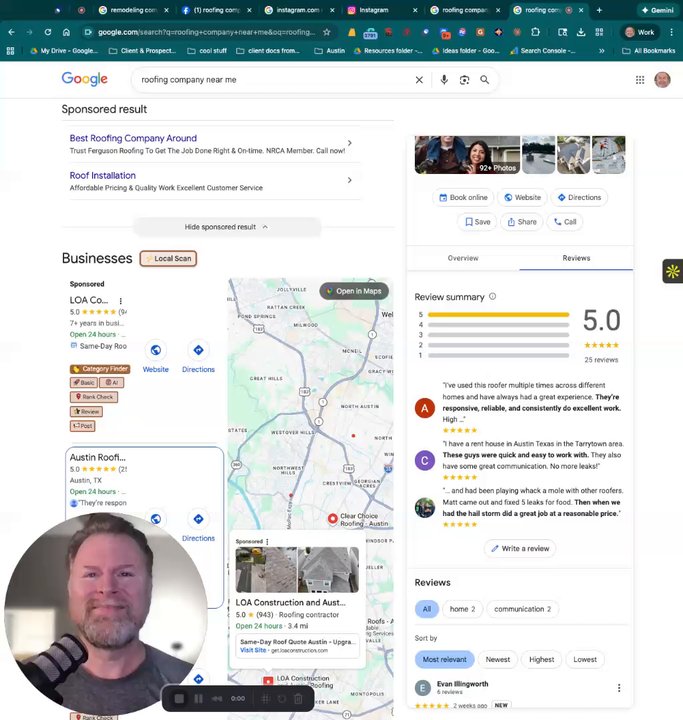Clear search query with X icon

419,80
